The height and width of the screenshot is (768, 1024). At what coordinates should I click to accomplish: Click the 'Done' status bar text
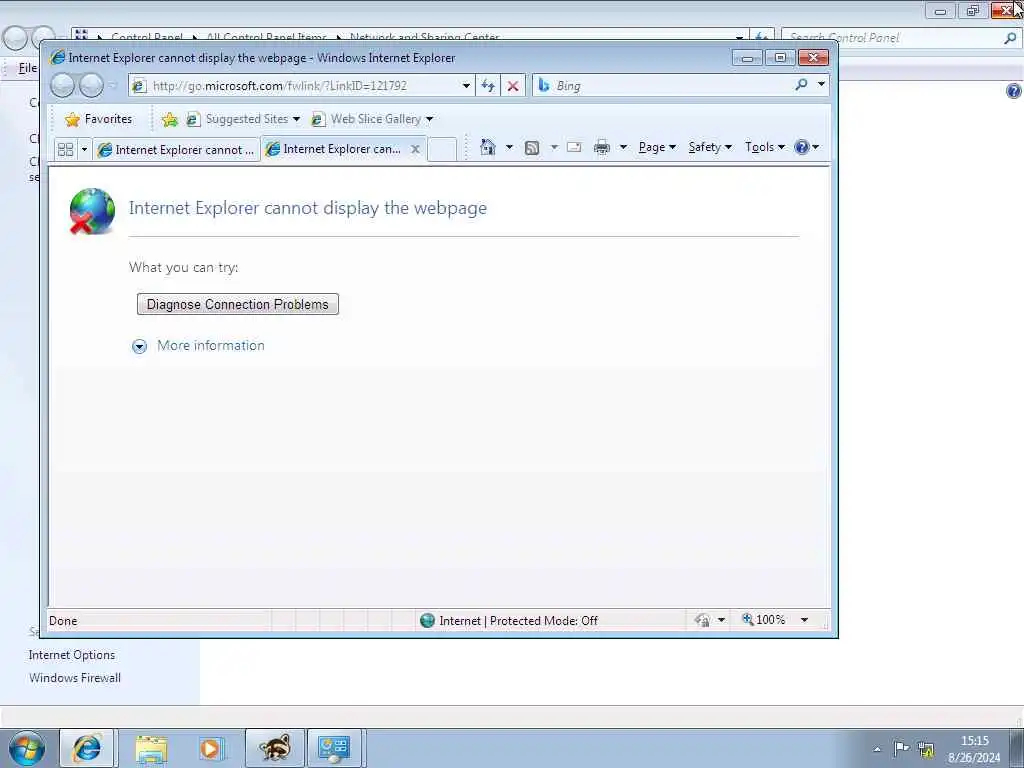63,620
